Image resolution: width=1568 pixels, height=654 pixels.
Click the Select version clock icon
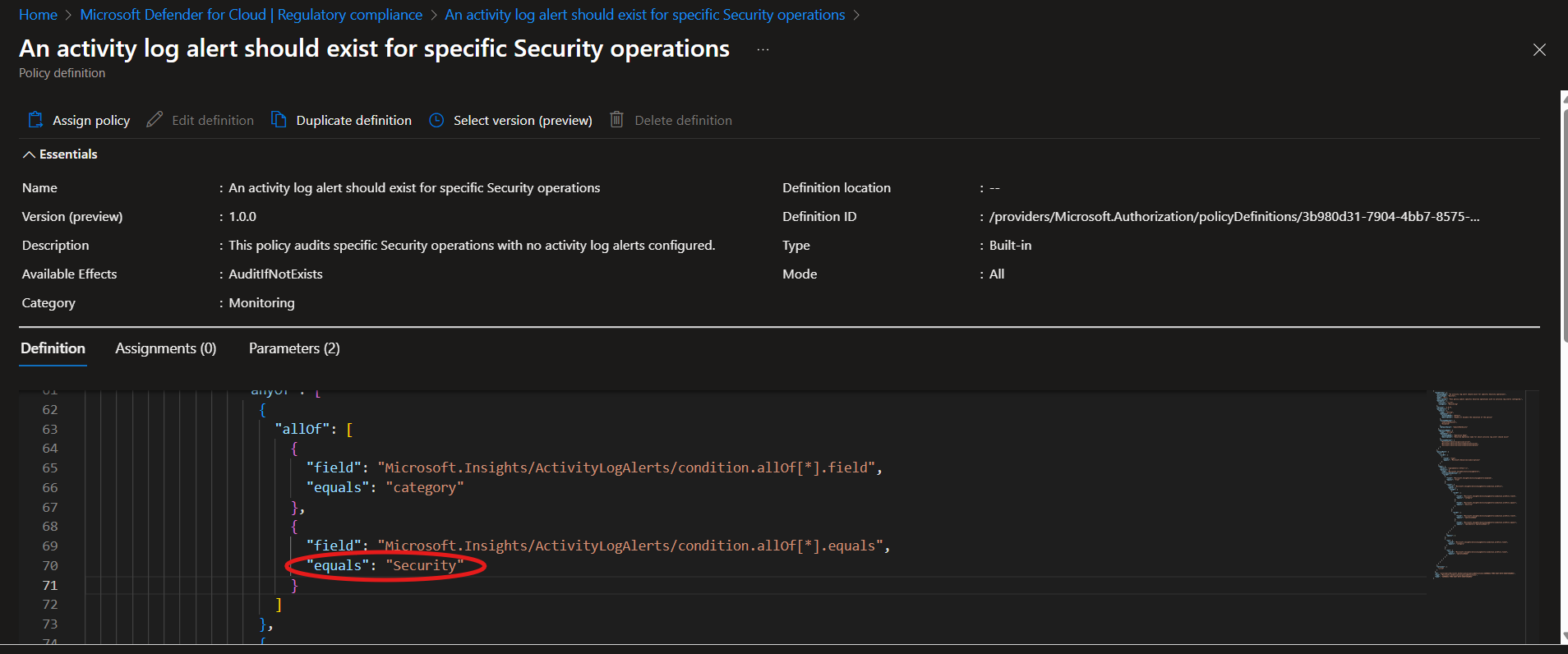(x=436, y=120)
